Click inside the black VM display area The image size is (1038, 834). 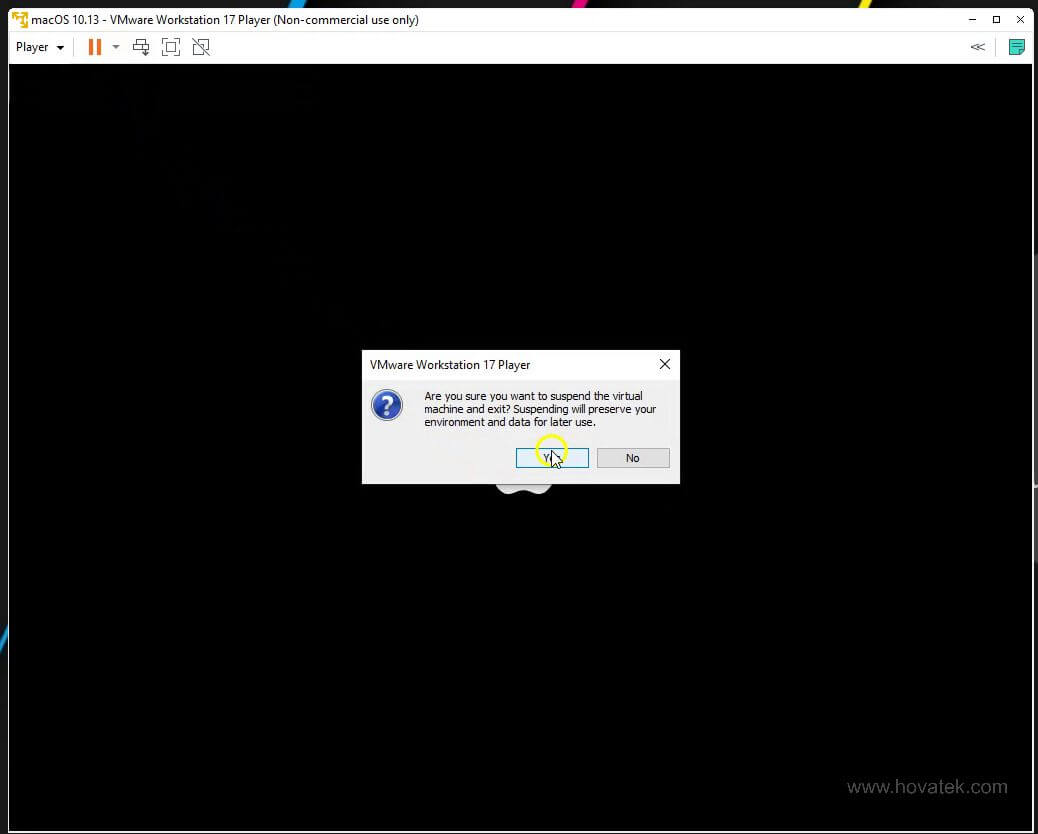point(250,650)
